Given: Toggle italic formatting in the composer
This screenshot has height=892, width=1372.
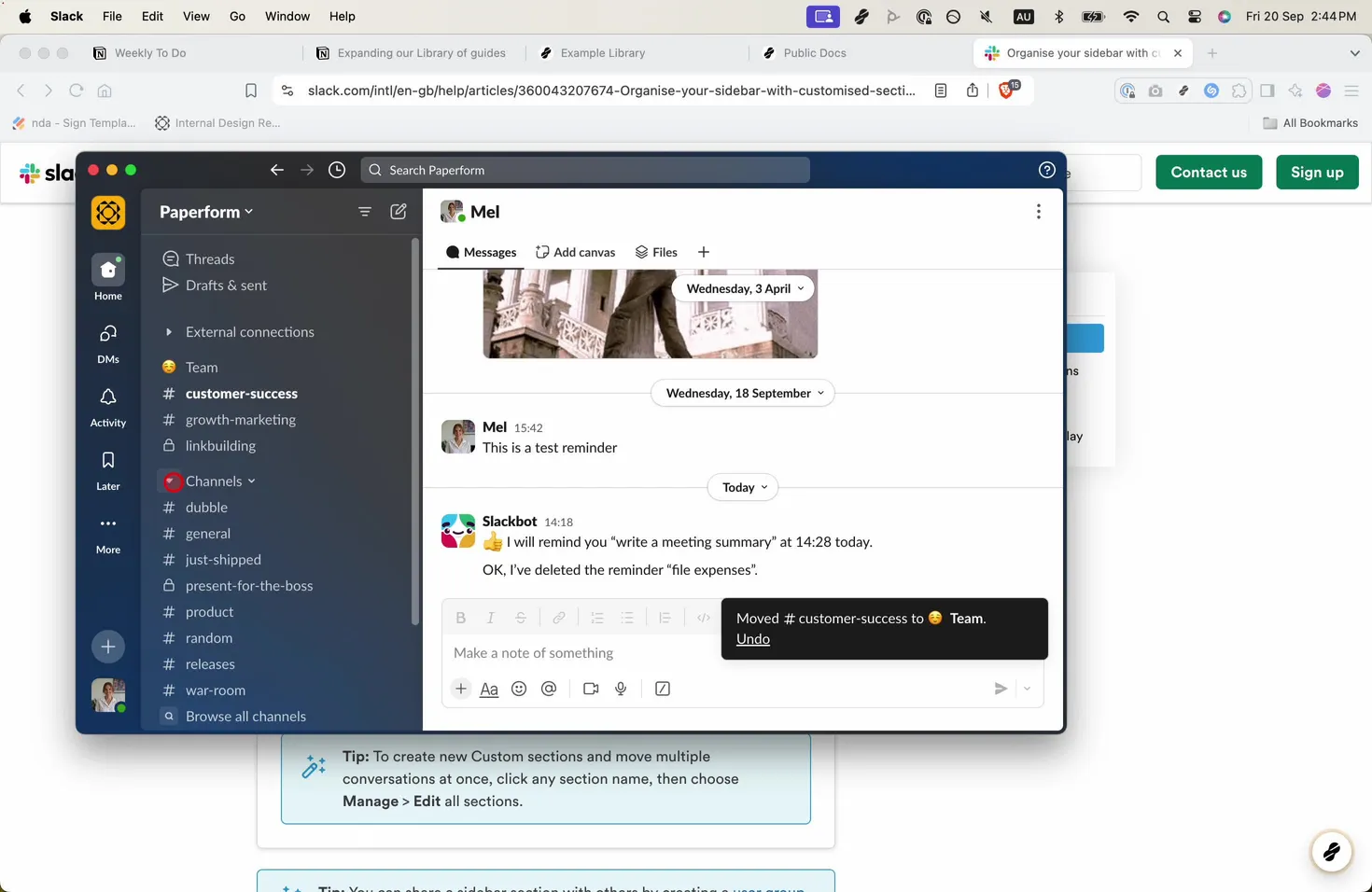Looking at the screenshot, I should pyautogui.click(x=490, y=617).
